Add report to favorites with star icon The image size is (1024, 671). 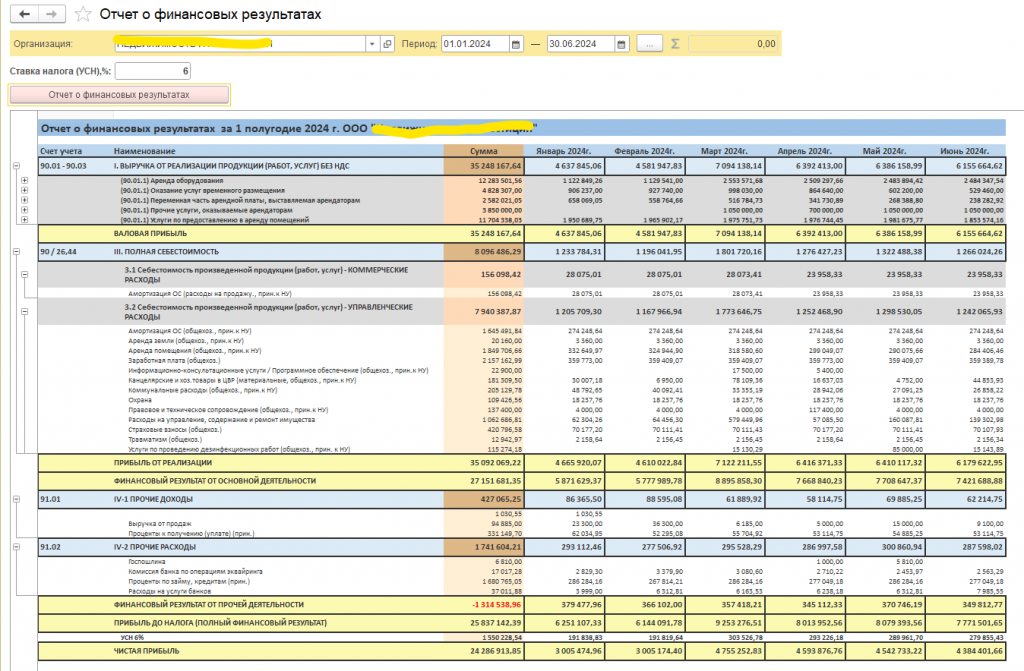point(83,14)
